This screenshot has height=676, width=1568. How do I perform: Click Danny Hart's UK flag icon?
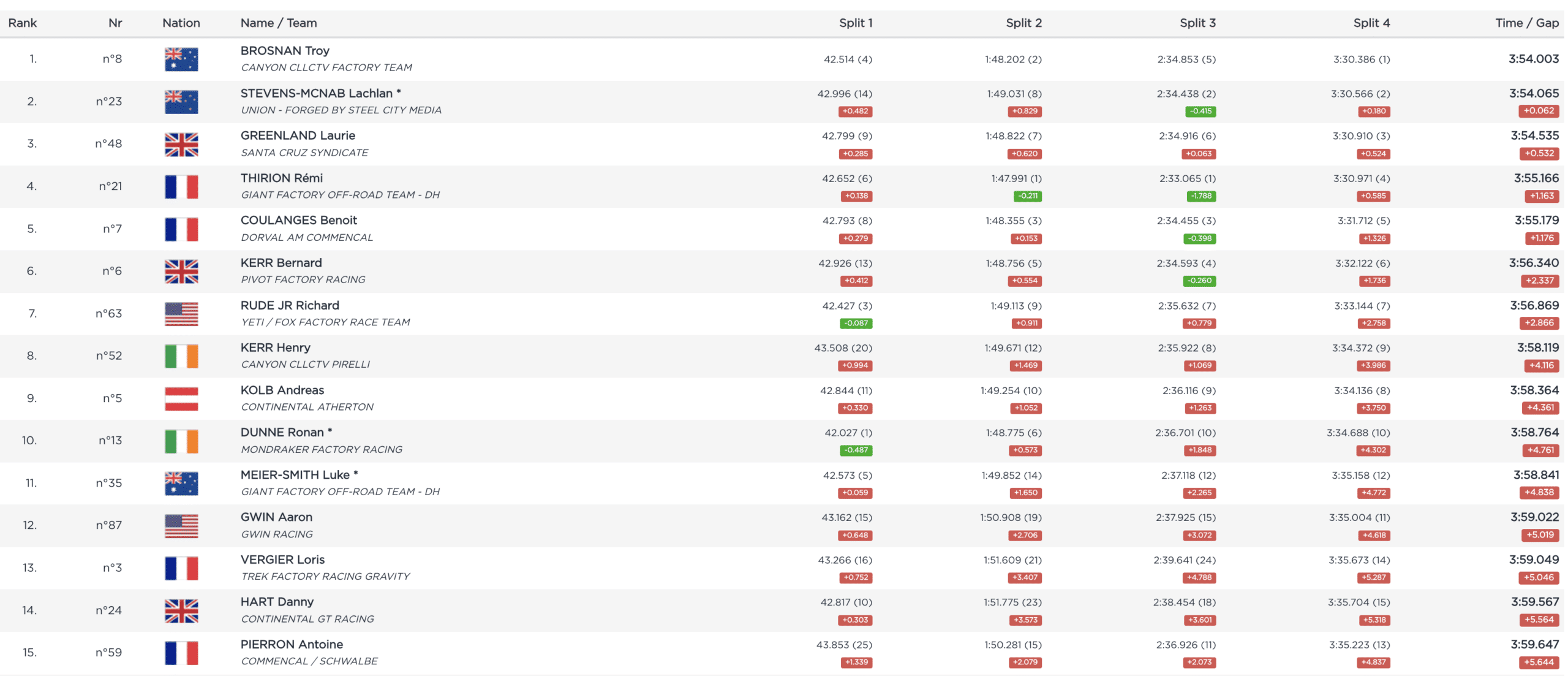[181, 610]
